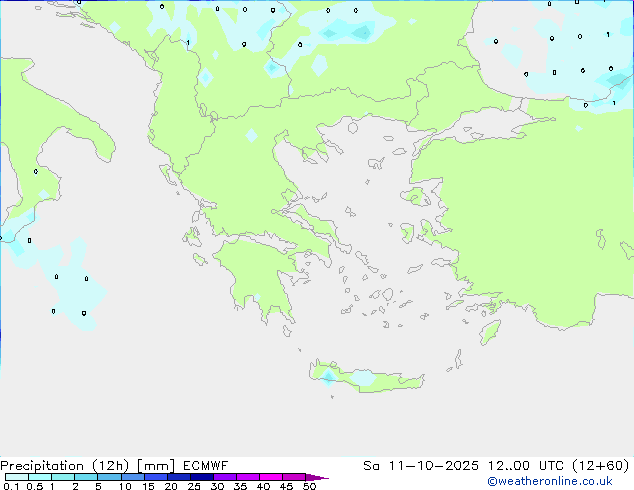The image size is (634, 490).
Task: Select the 2–5 mm legend color box
Action: 86,477
